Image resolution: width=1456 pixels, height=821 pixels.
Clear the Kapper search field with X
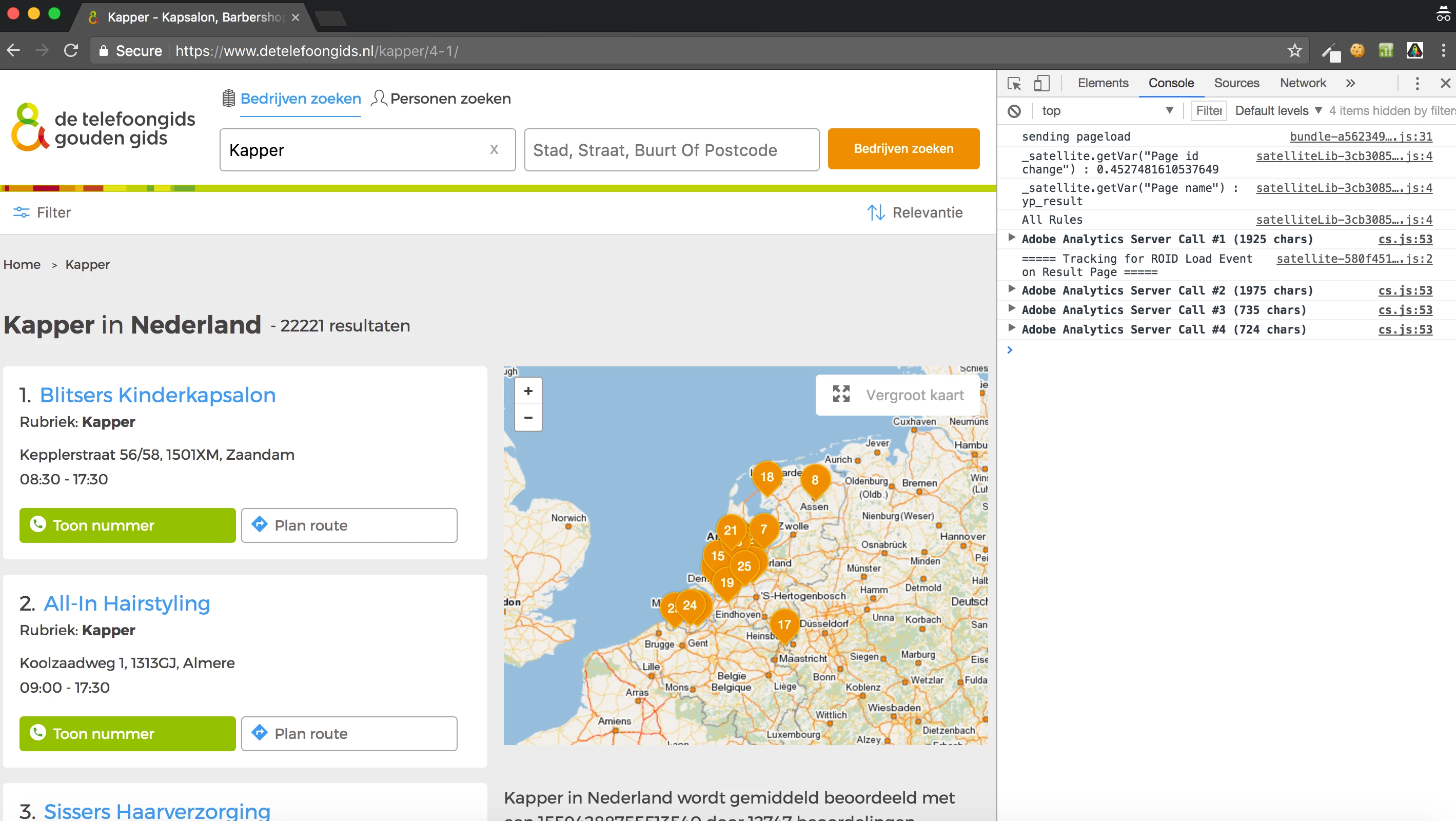coord(494,149)
